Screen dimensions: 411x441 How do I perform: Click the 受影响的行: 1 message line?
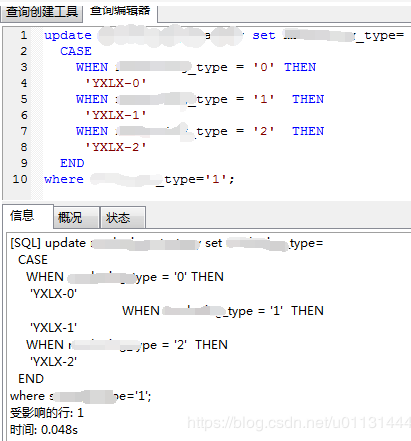tap(47, 413)
